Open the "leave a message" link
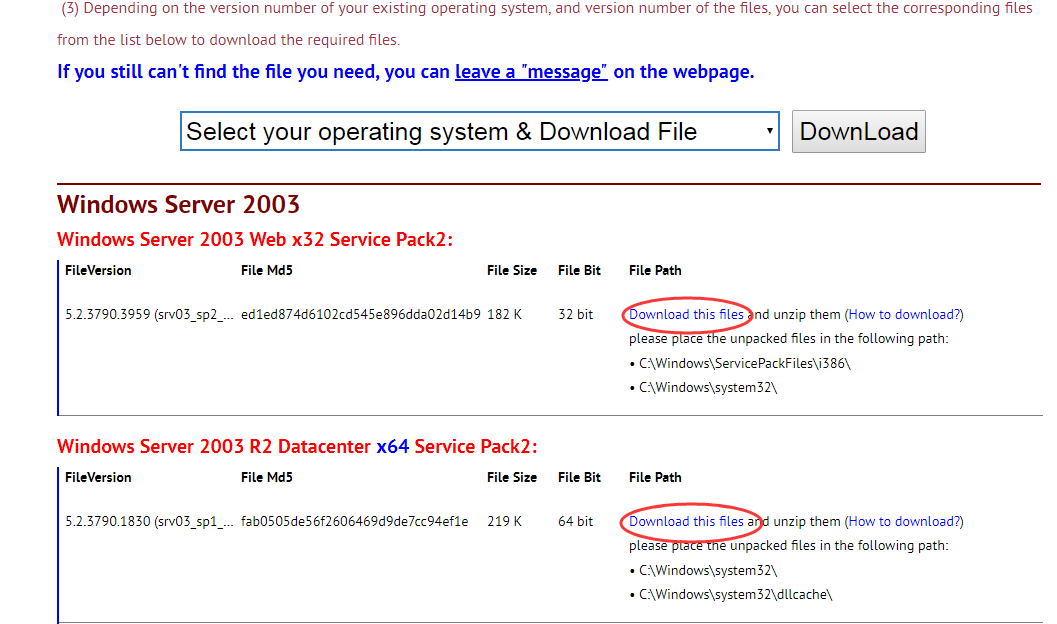The width and height of the screenshot is (1057, 624). (x=531, y=72)
